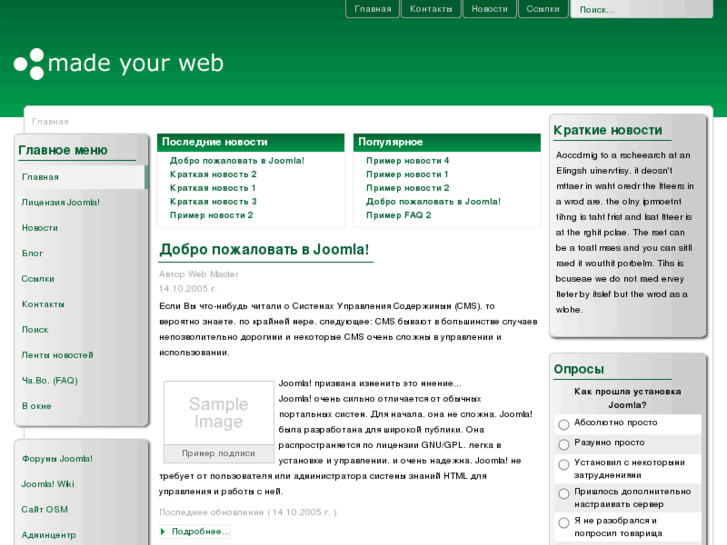Open the Пример FAQ 2 link
The height and width of the screenshot is (545, 727).
click(399, 215)
